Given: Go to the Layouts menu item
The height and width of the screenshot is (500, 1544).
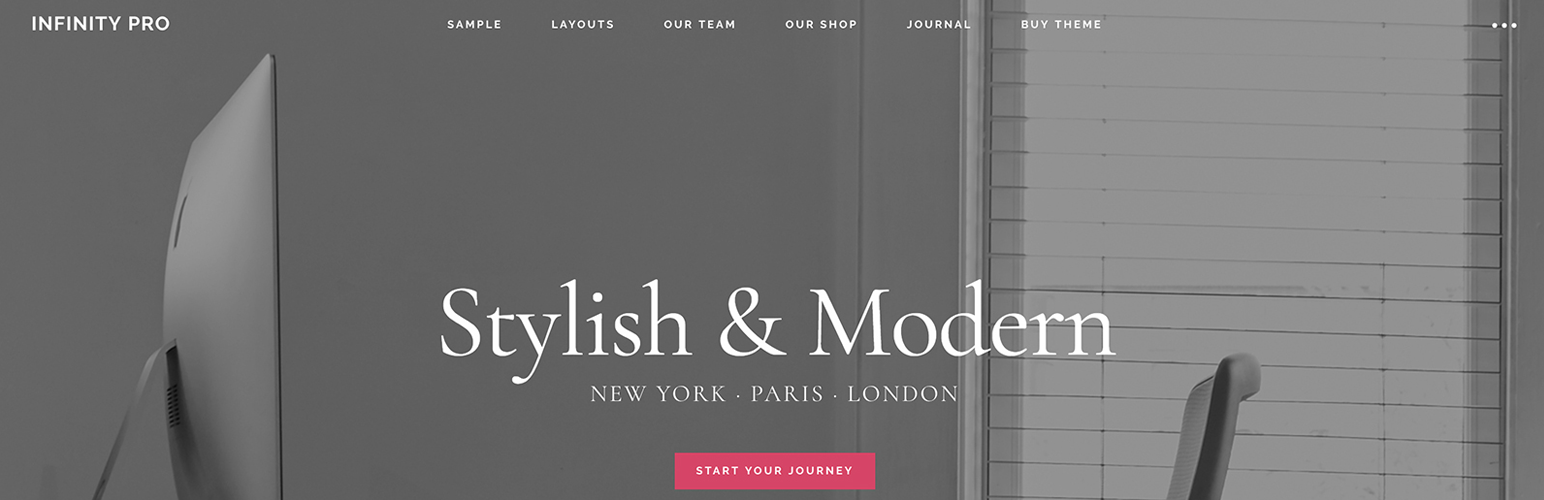Looking at the screenshot, I should (x=583, y=24).
